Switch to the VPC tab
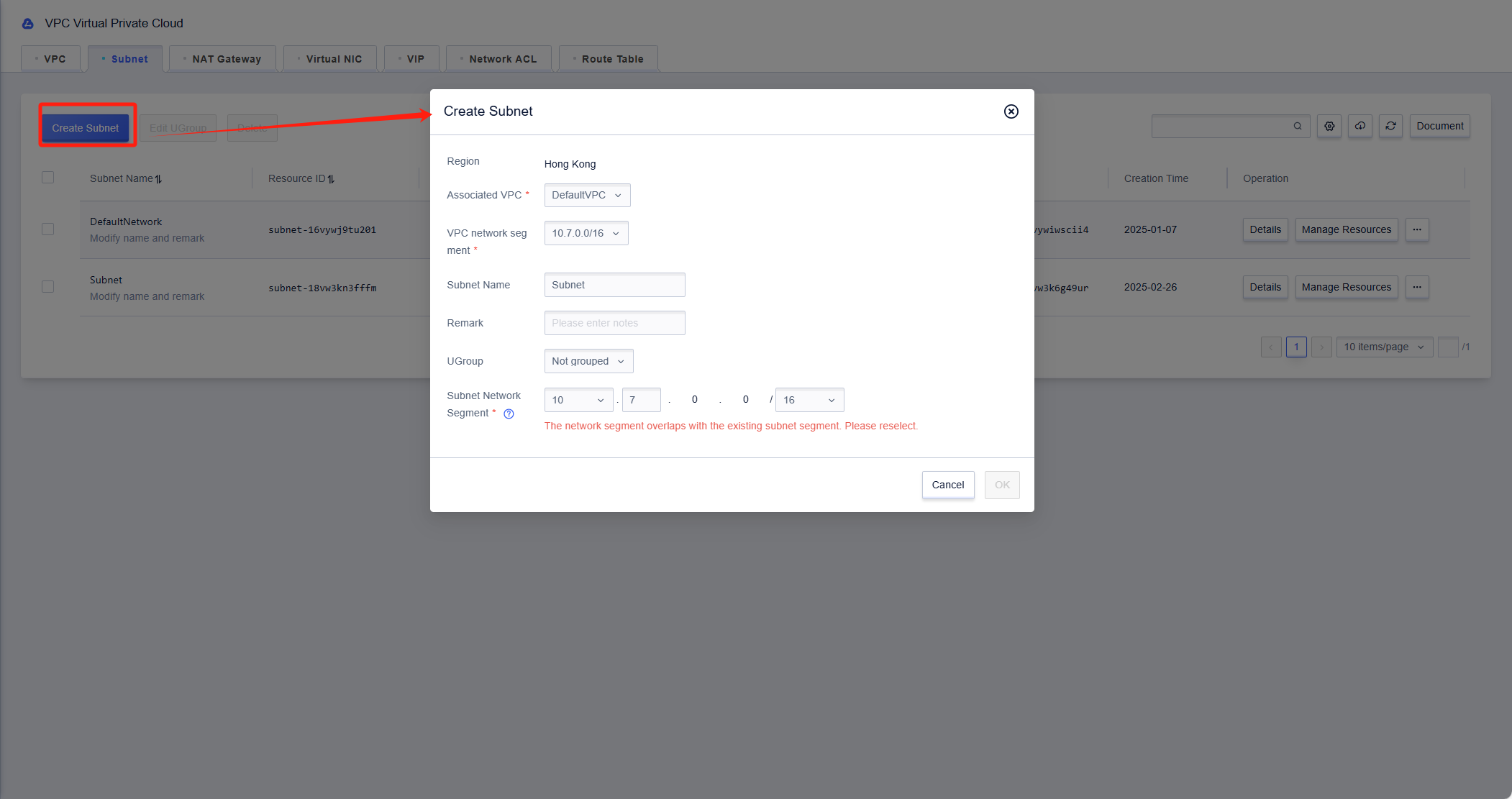The height and width of the screenshot is (799, 1512). click(x=50, y=59)
